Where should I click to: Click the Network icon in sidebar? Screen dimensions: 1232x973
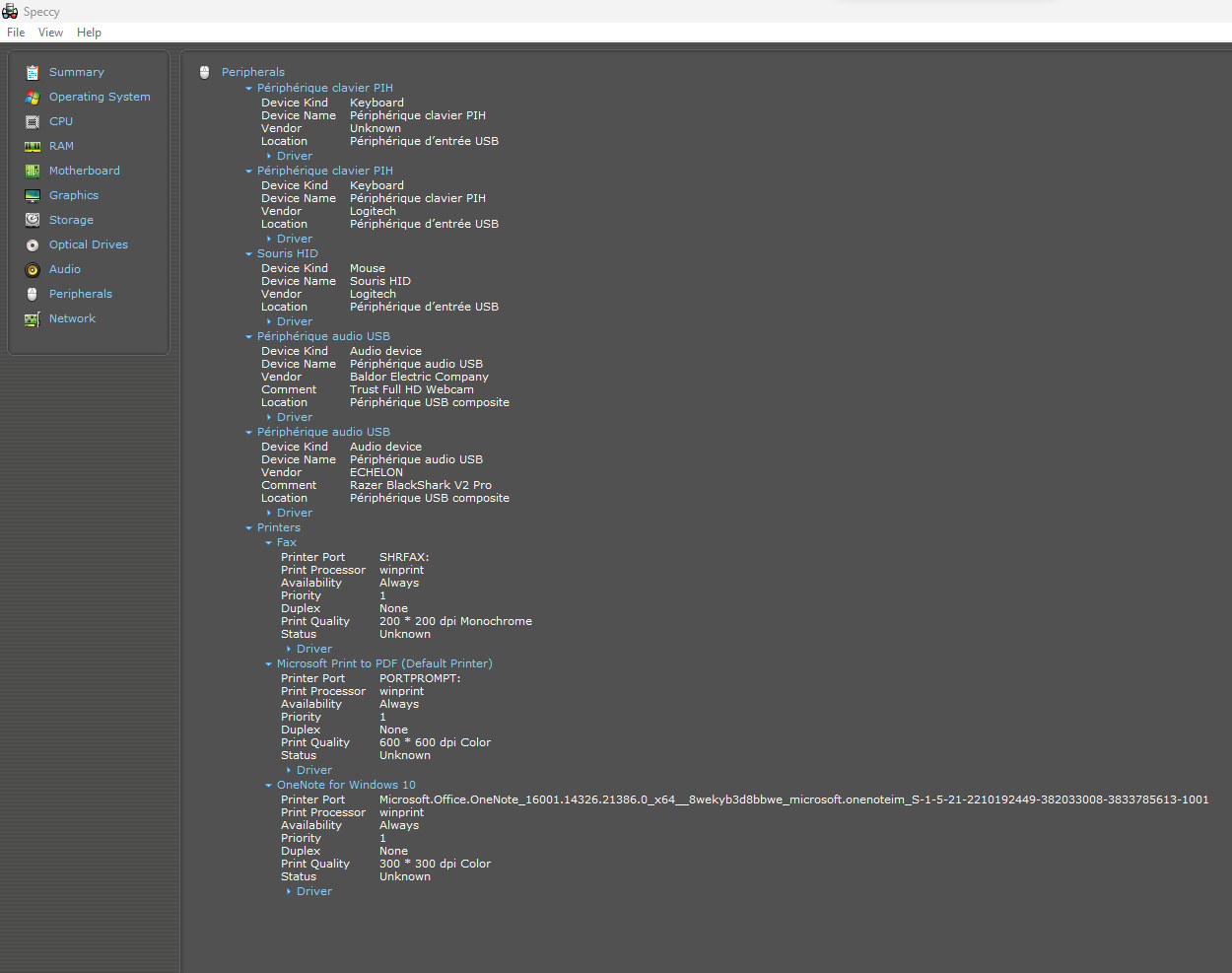click(x=33, y=318)
